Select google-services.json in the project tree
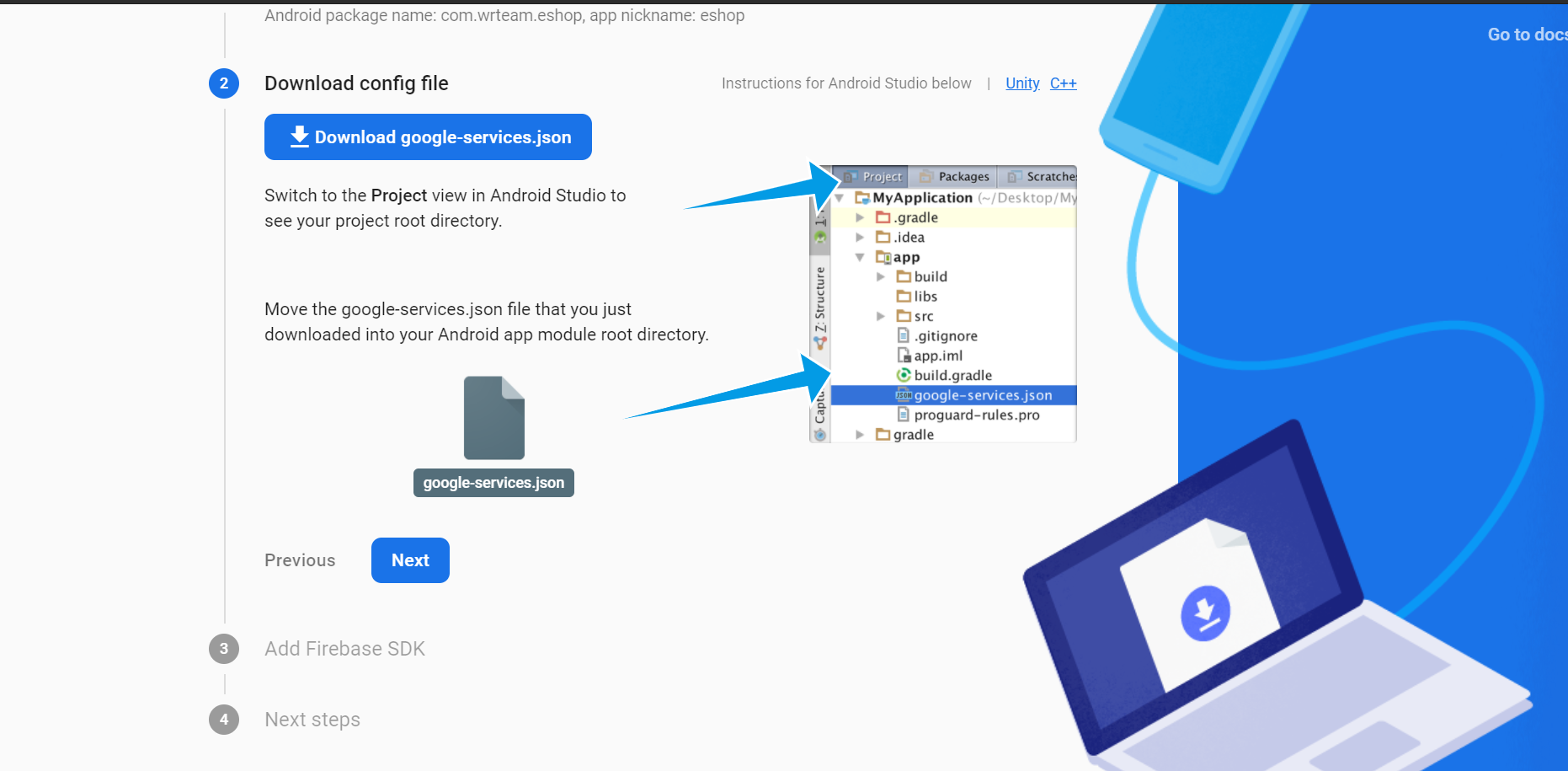The height and width of the screenshot is (771, 1568). 982,395
